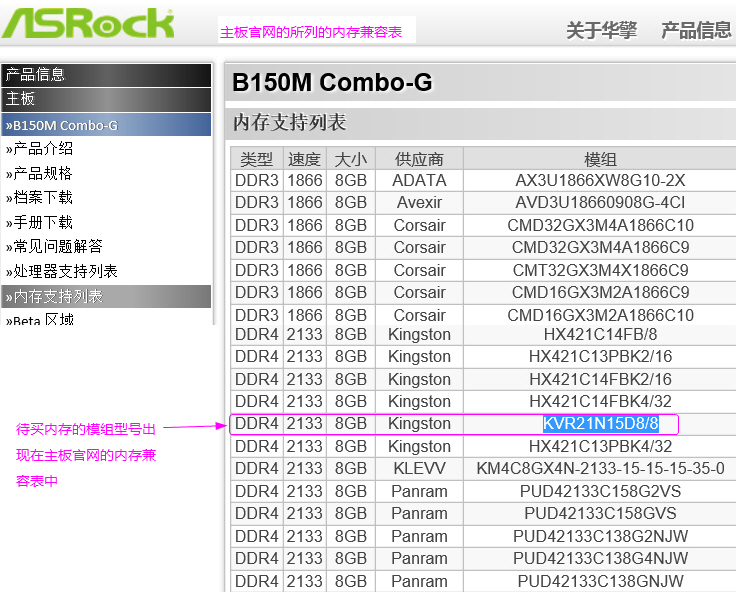The image size is (736, 592).
Task: Select module PUD42133C138G2NJW cell
Action: click(x=600, y=536)
